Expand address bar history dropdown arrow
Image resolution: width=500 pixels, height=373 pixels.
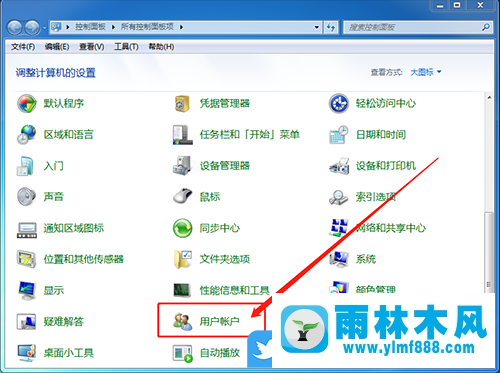pyautogui.click(x=317, y=27)
